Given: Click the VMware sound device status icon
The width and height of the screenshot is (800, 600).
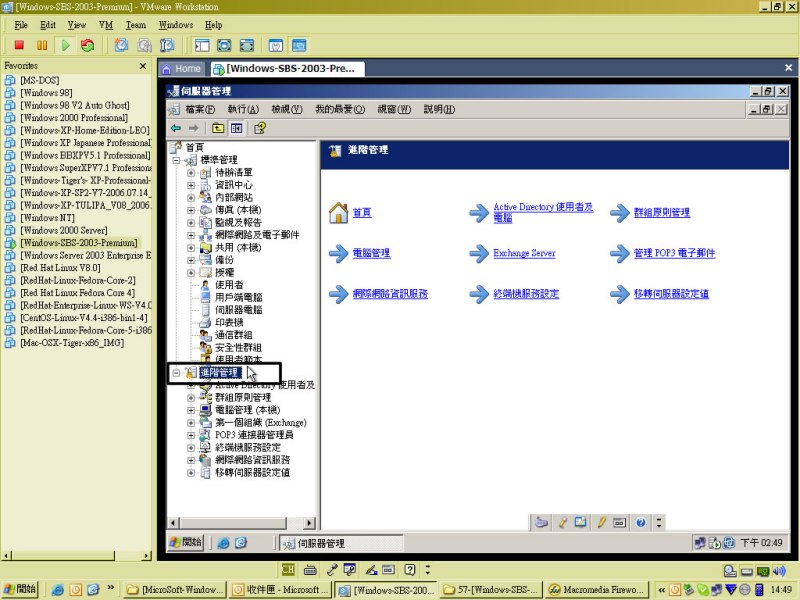Looking at the screenshot, I should coord(780,570).
